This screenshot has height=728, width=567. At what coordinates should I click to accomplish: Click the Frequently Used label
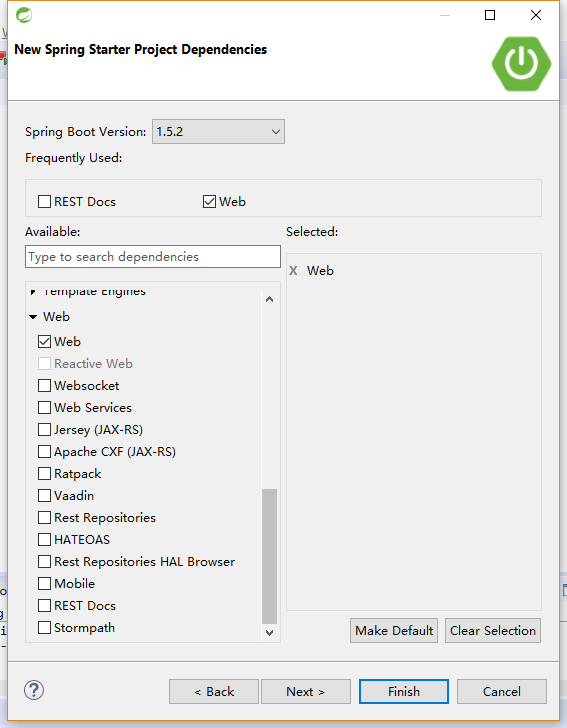pyautogui.click(x=74, y=158)
